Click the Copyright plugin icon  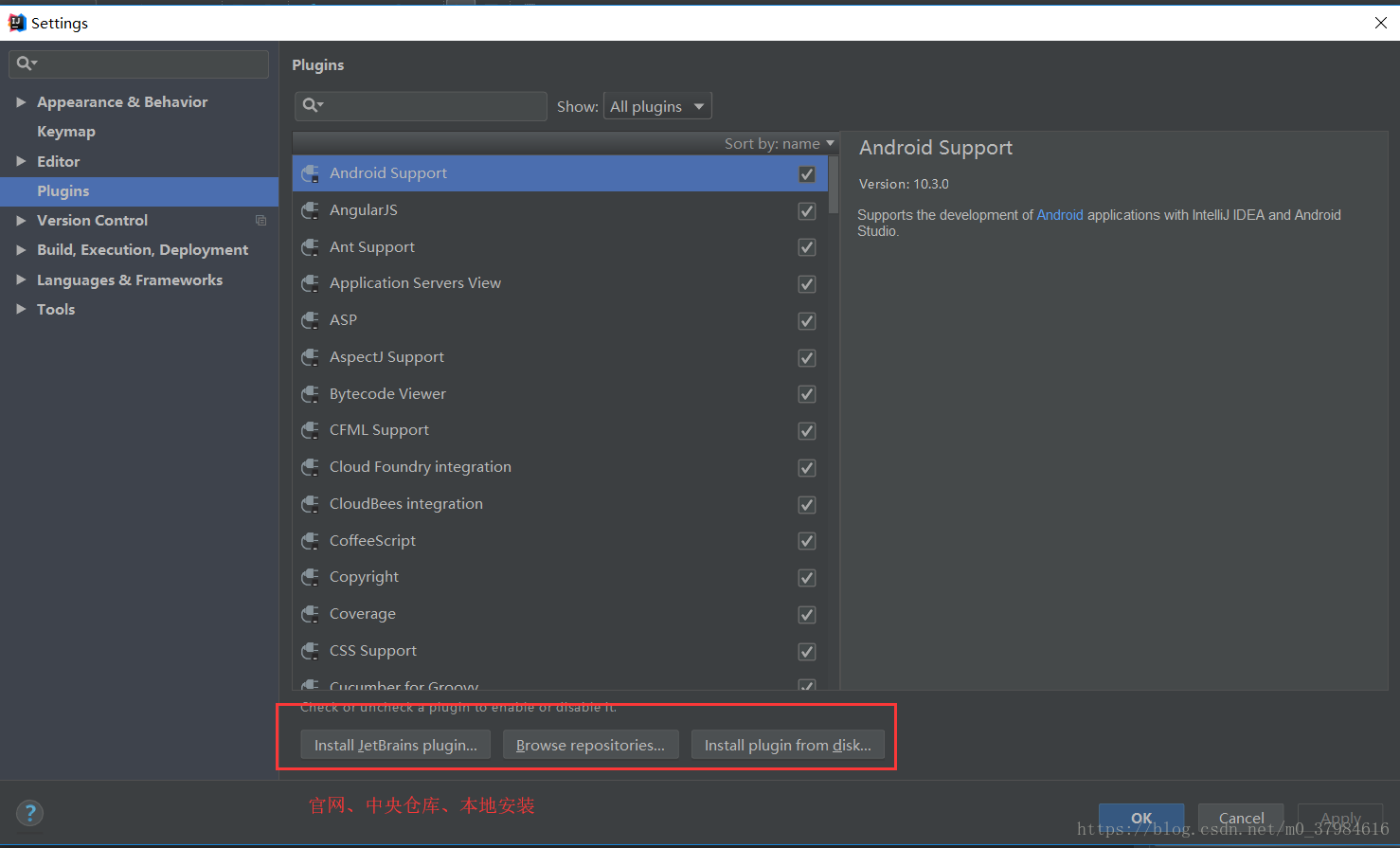pos(310,577)
